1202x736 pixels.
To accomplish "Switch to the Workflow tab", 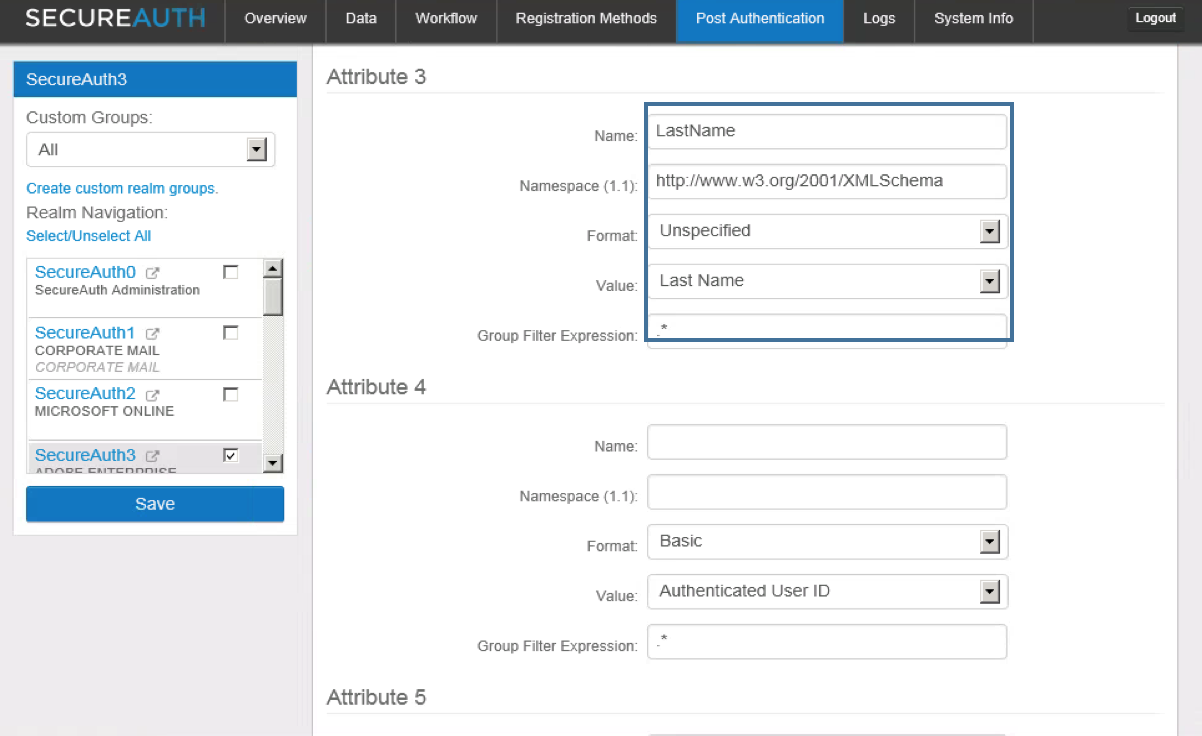I will tap(445, 18).
